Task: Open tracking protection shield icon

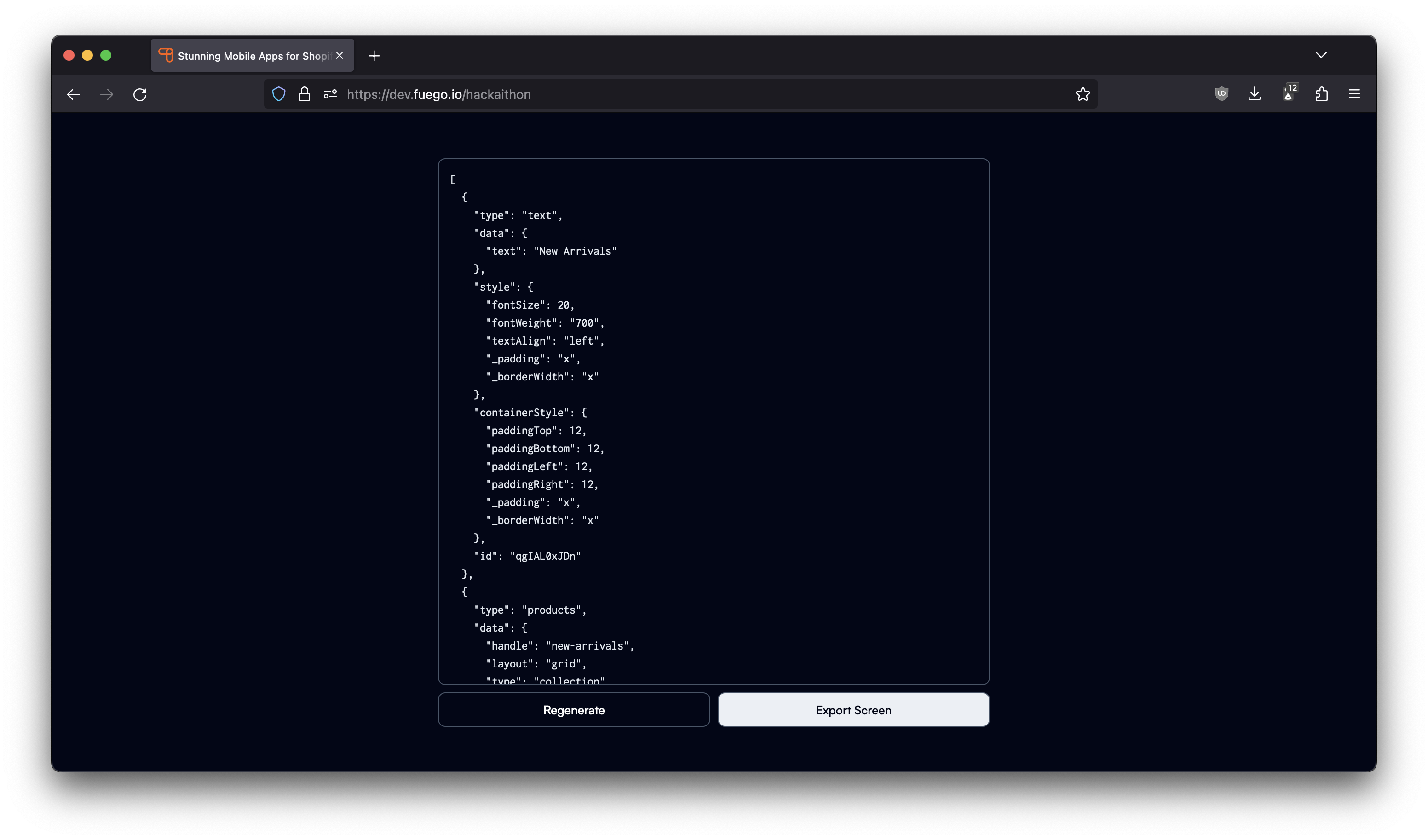Action: pyautogui.click(x=278, y=94)
